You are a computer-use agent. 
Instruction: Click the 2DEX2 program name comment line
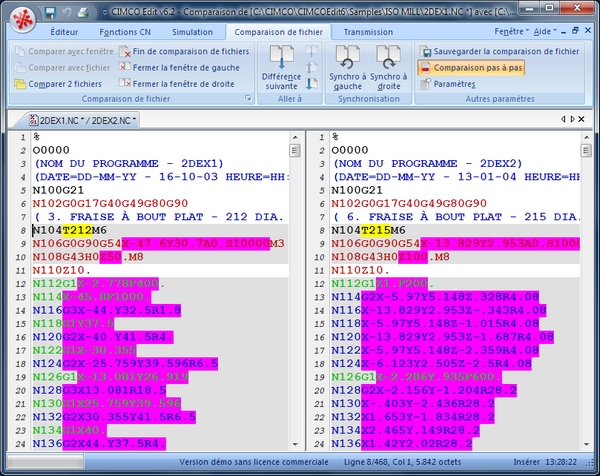pyautogui.click(x=427, y=163)
